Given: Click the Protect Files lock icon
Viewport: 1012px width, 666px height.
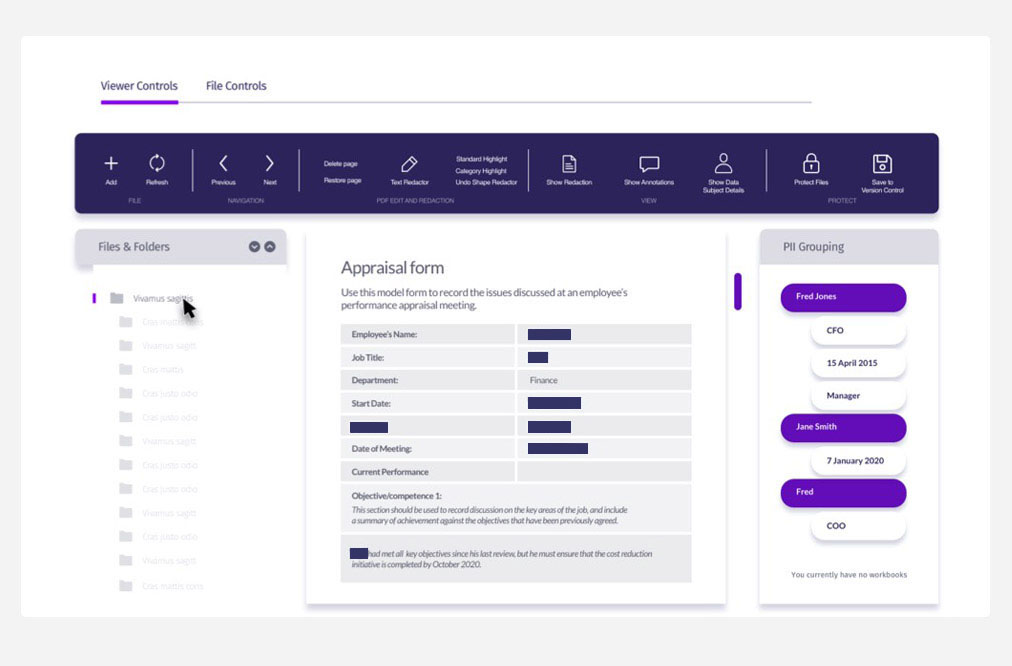Looking at the screenshot, I should (x=811, y=164).
